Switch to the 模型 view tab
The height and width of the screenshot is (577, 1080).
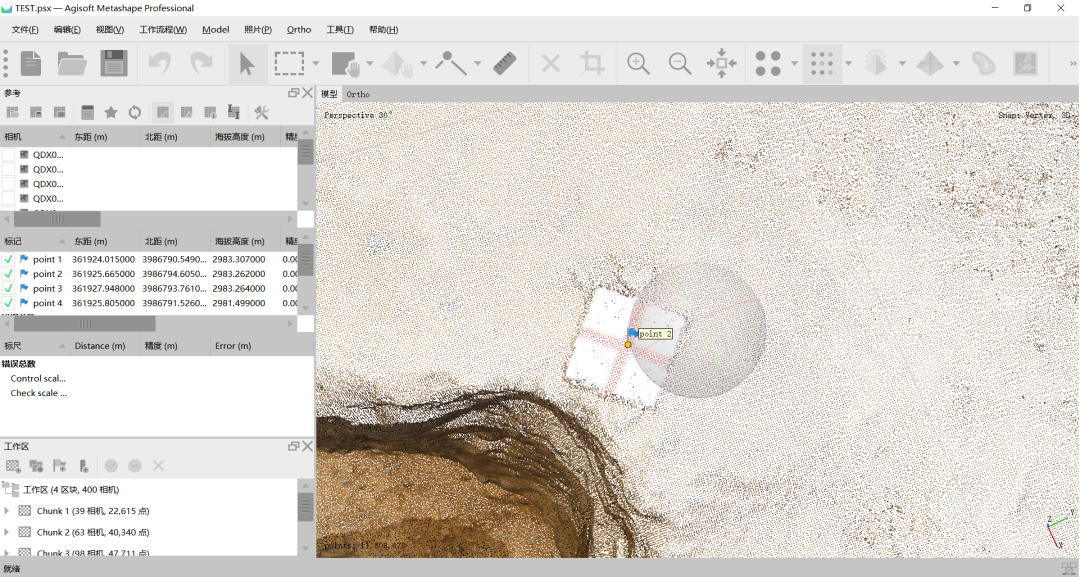(329, 94)
